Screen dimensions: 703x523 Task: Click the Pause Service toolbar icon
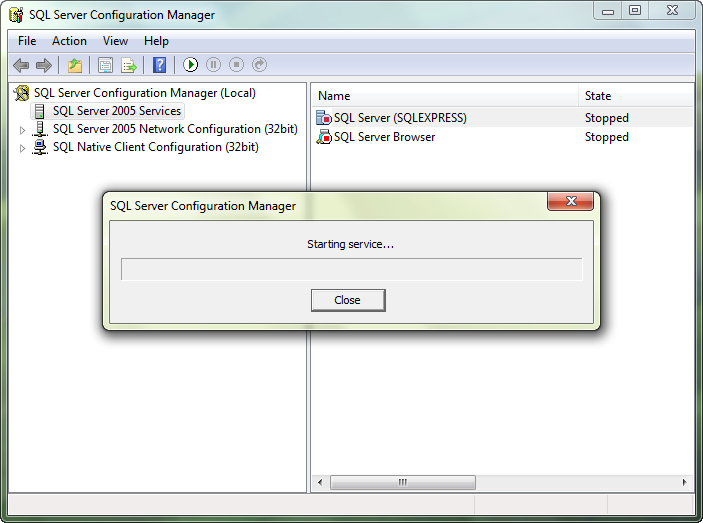click(x=213, y=65)
